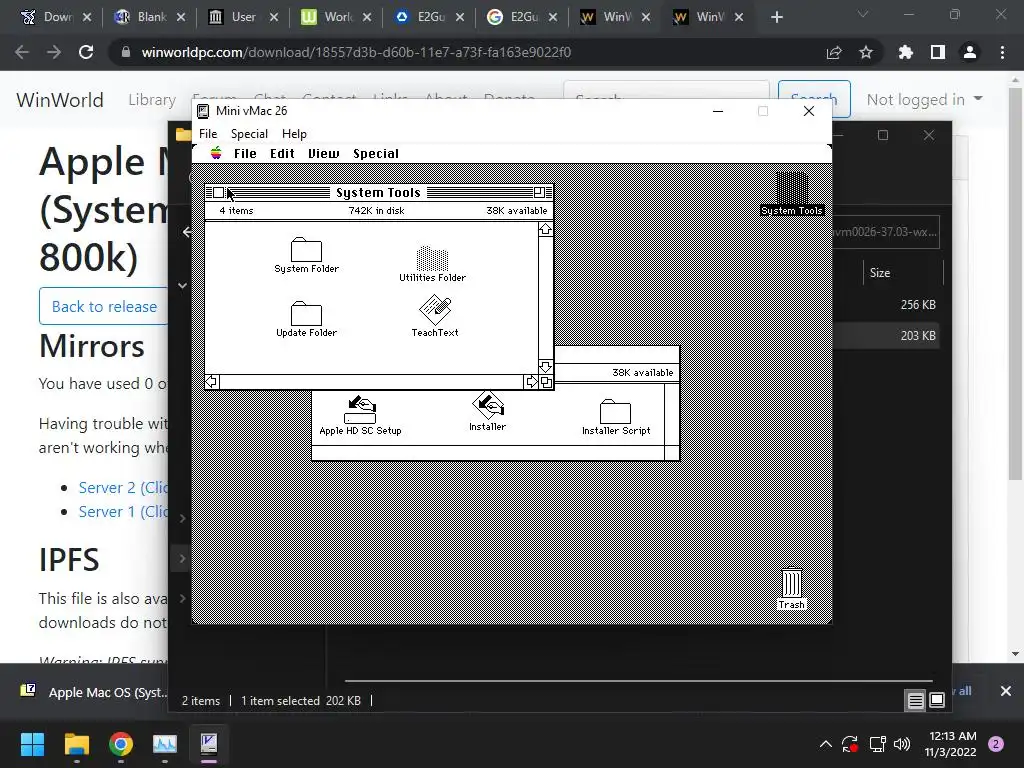The height and width of the screenshot is (768, 1024).
Task: Open the Mac View menu
Action: pyautogui.click(x=323, y=153)
